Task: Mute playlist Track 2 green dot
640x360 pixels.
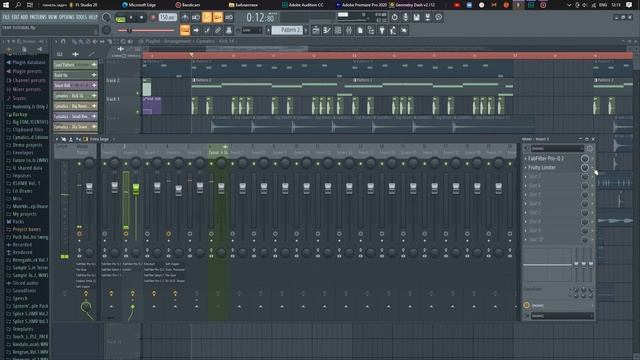Action: (x=138, y=93)
